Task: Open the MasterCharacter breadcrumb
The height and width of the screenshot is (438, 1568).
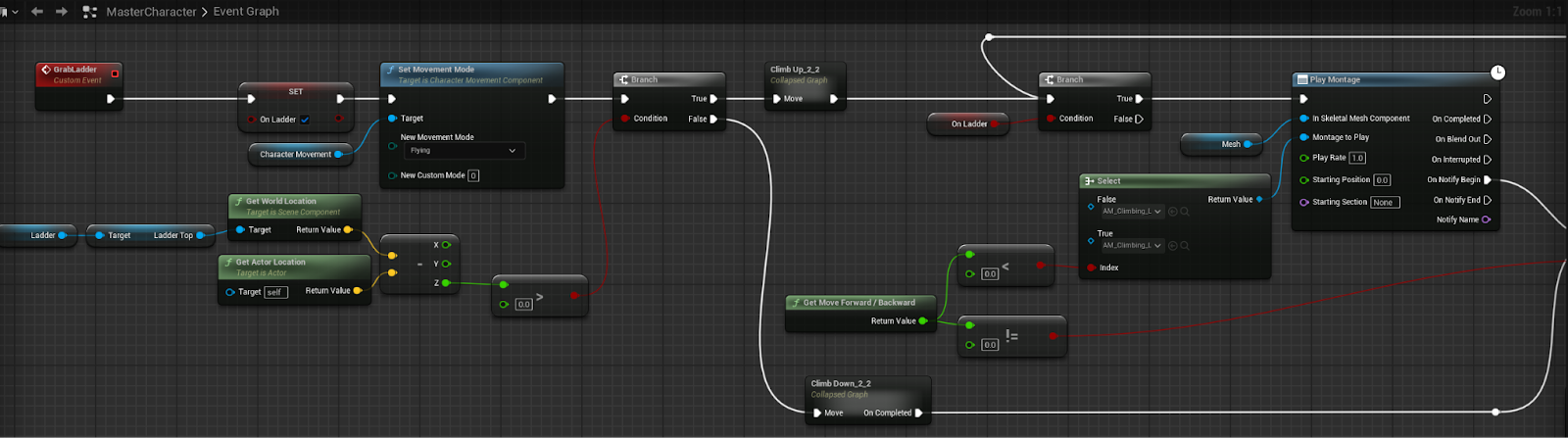Action: click(151, 12)
